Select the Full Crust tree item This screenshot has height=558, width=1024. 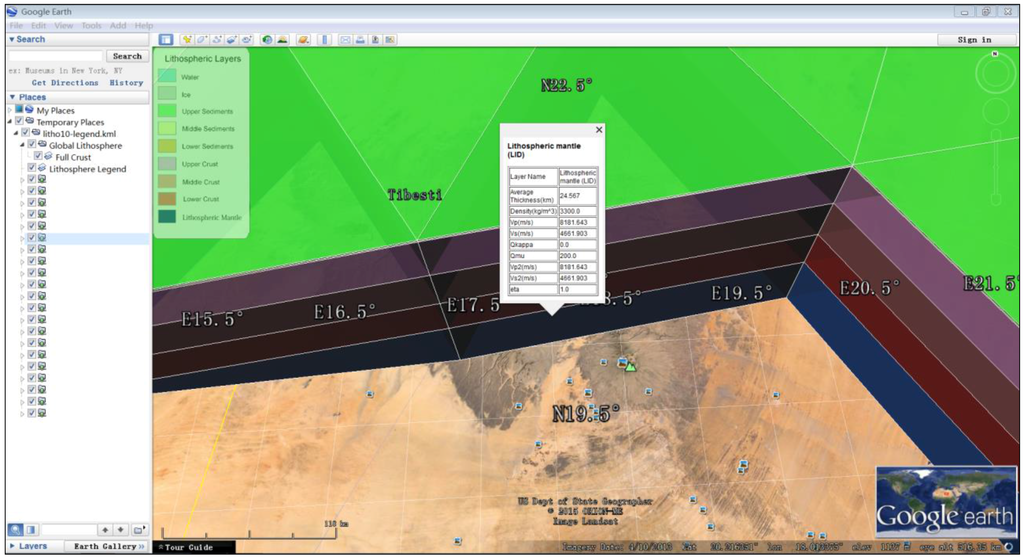click(73, 157)
